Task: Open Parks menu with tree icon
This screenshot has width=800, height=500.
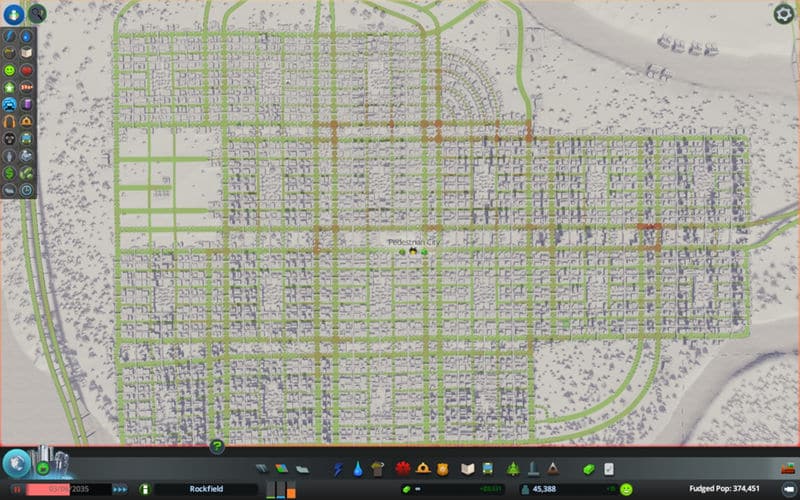Action: pos(512,468)
